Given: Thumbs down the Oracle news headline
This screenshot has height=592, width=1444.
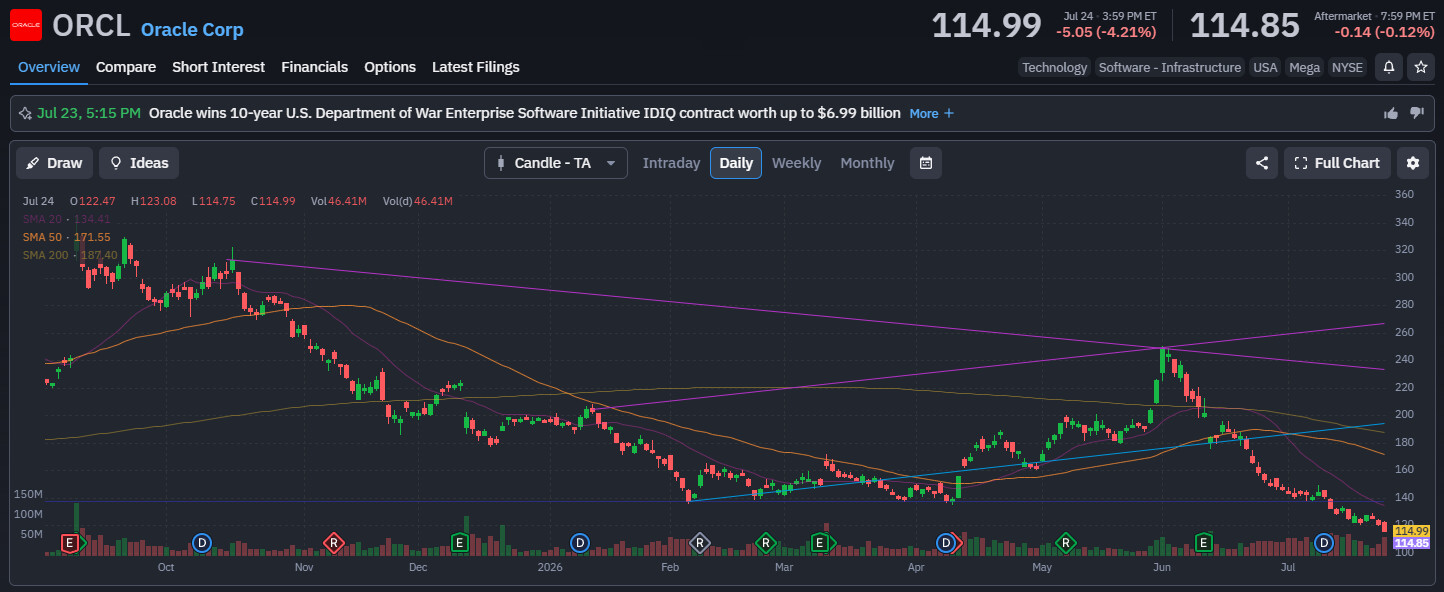Looking at the screenshot, I should (x=1417, y=113).
